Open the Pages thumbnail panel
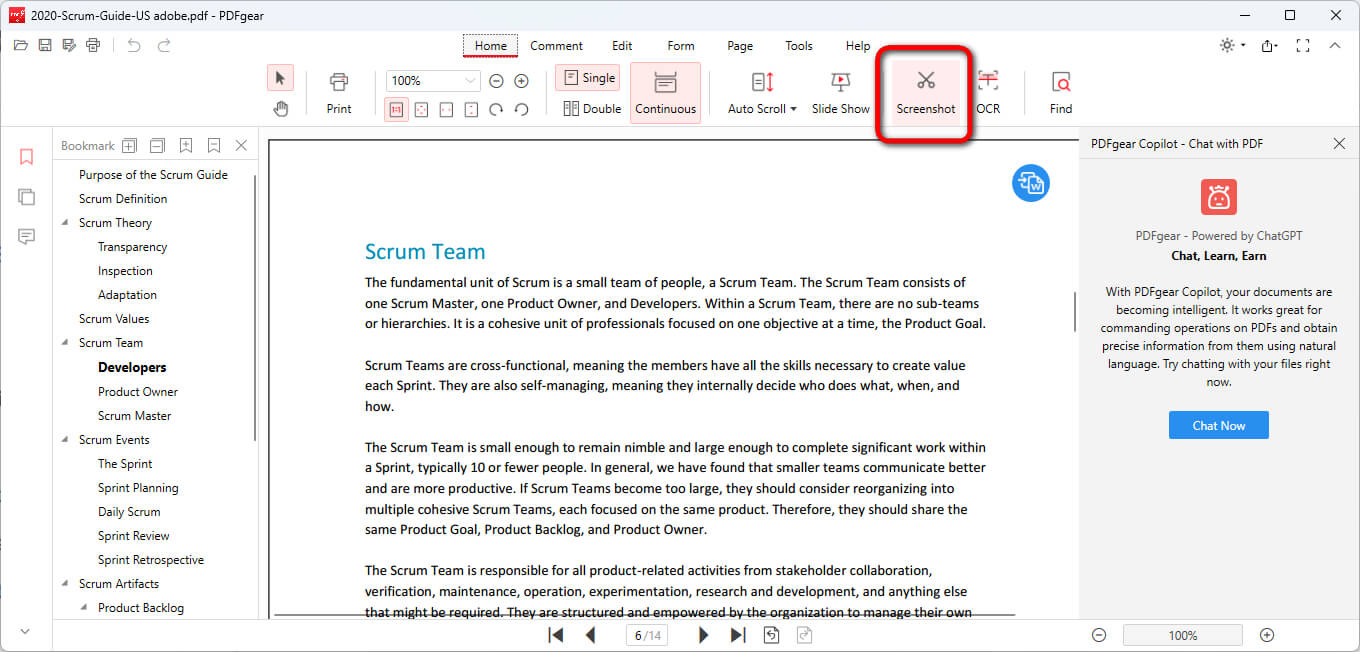Image resolution: width=1360 pixels, height=652 pixels. tap(26, 196)
